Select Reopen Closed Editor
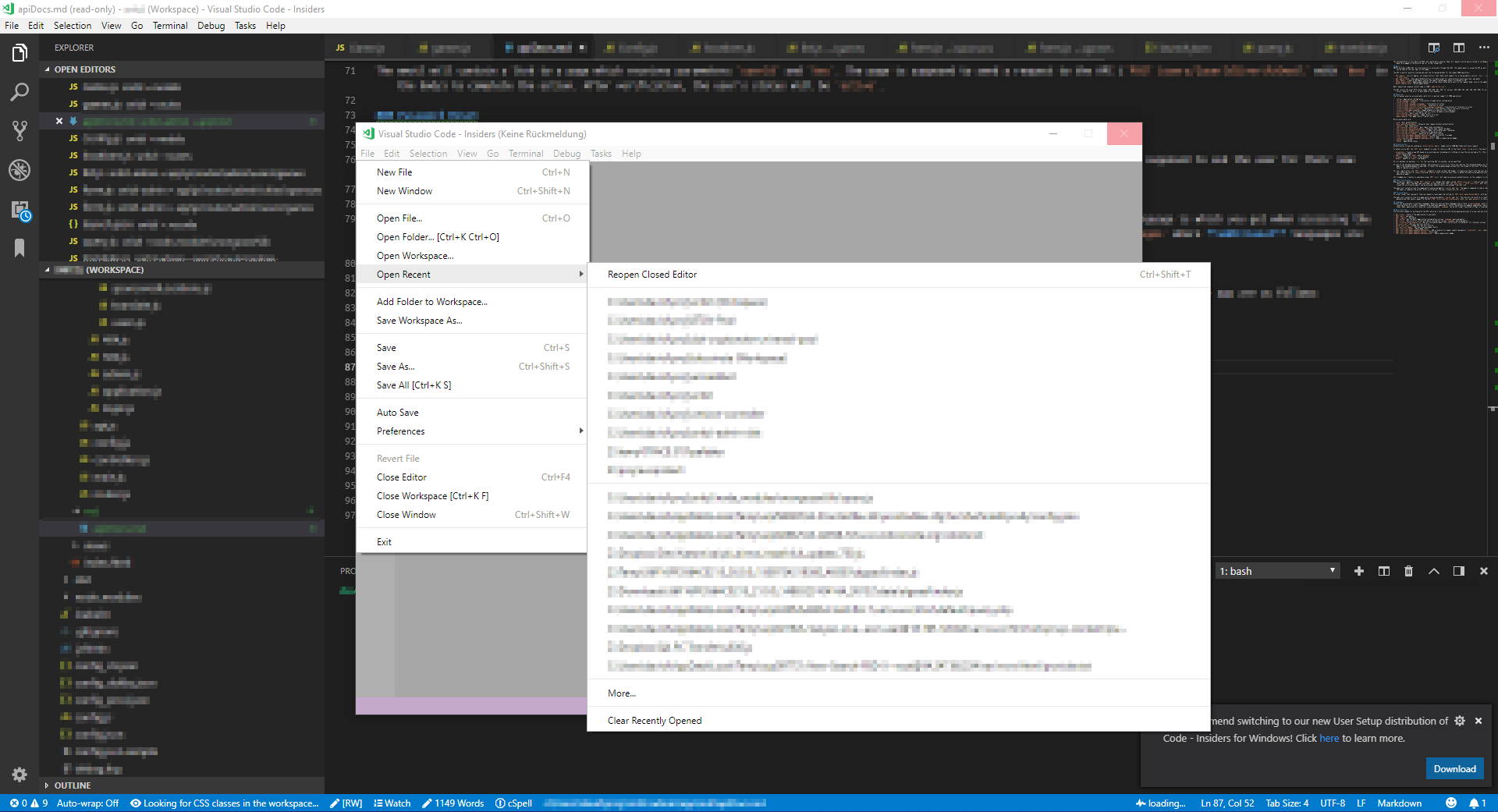 899,275
